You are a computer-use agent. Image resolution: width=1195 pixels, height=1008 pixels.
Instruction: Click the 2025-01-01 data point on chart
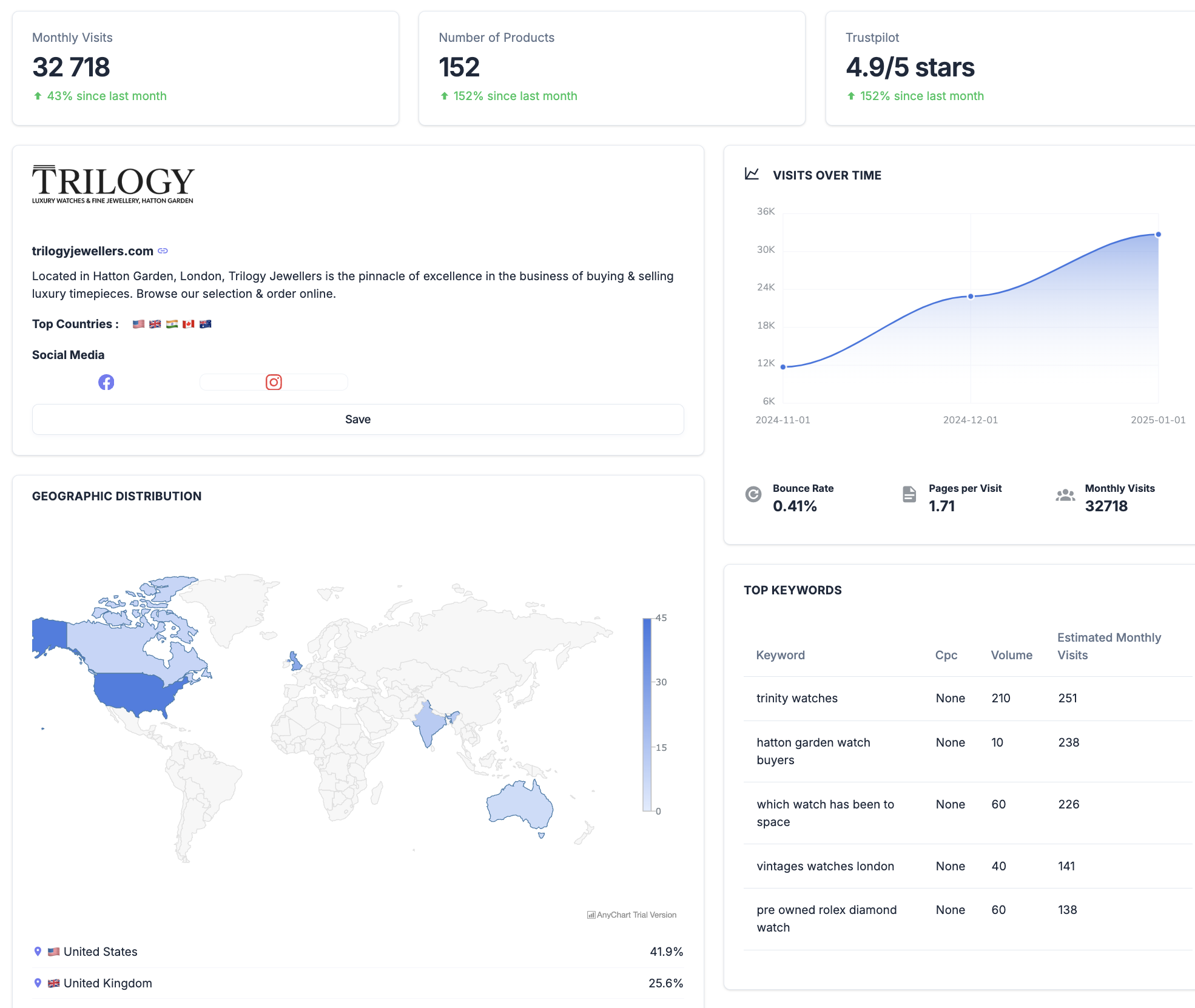click(x=1158, y=234)
